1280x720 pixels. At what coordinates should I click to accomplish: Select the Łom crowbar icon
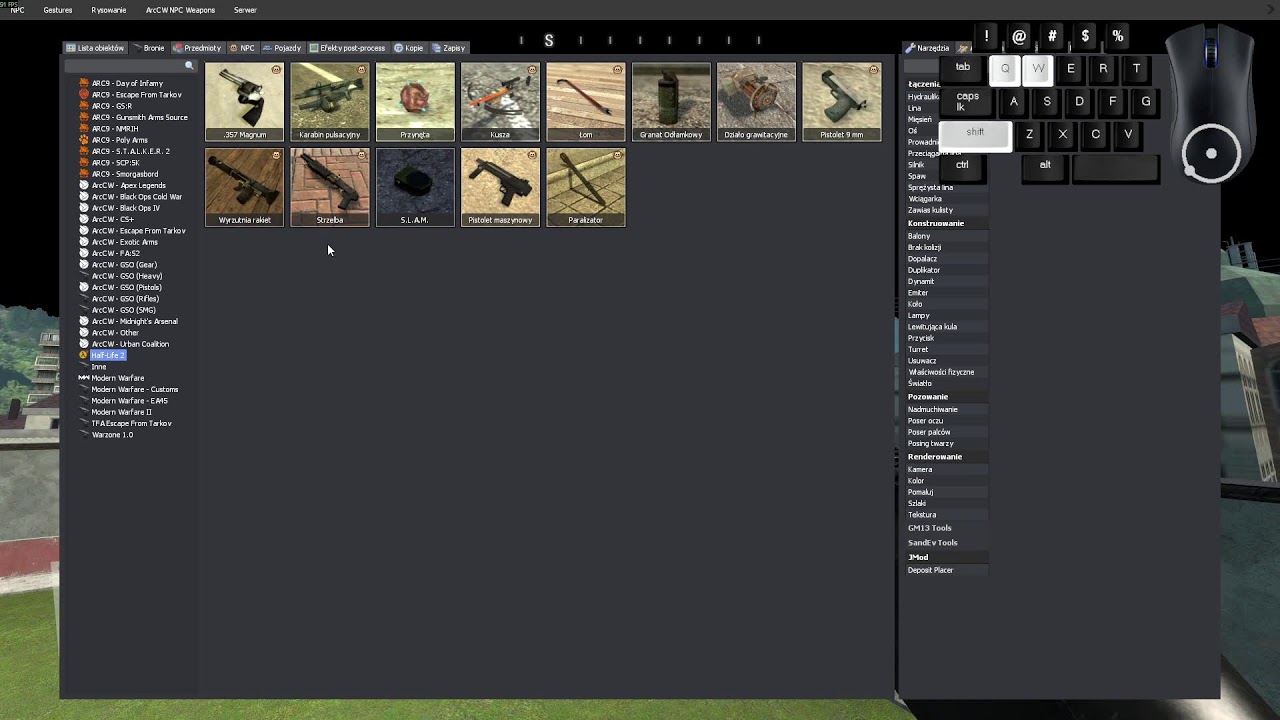[586, 102]
